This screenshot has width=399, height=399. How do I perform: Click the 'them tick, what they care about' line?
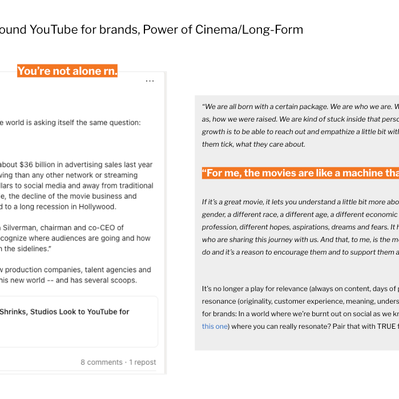click(253, 144)
